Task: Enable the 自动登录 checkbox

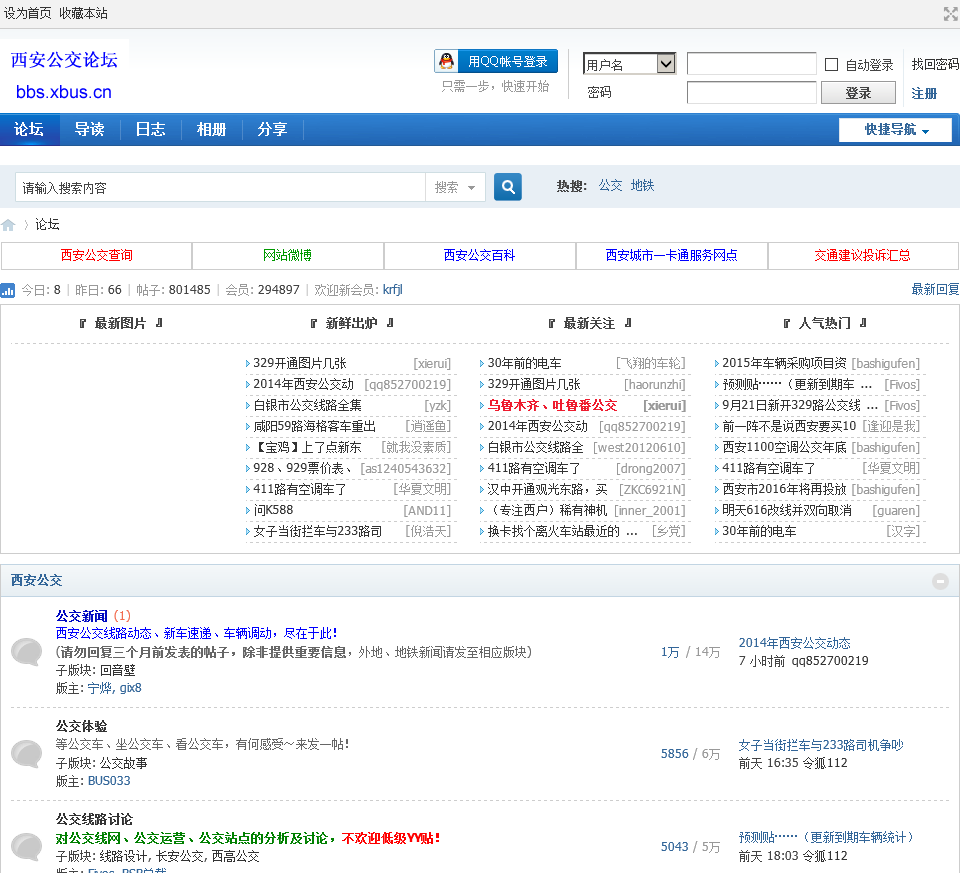Action: pyautogui.click(x=831, y=65)
